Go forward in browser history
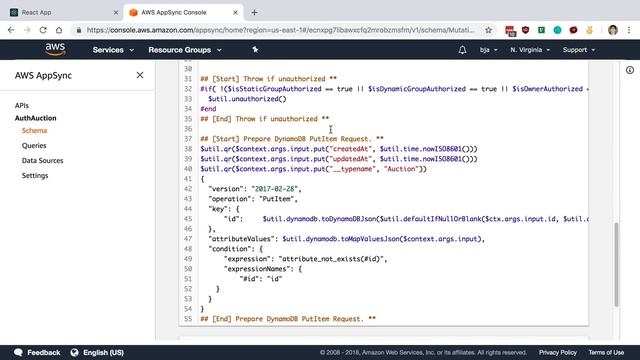Image resolution: width=640 pixels, height=360 pixels. tap(27, 30)
